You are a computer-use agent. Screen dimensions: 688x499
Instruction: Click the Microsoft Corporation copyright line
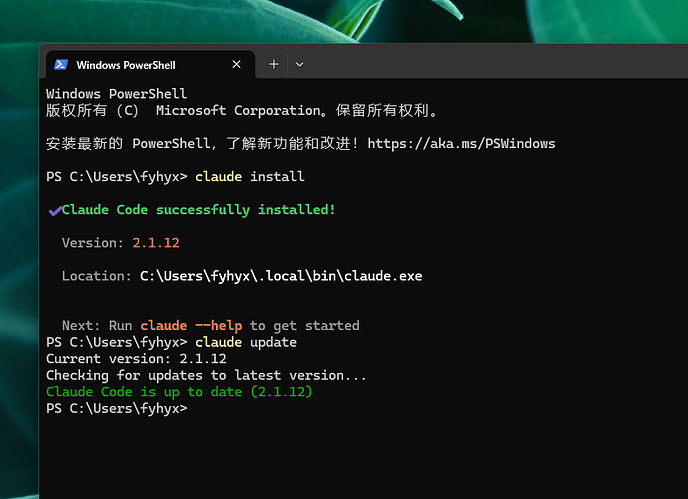(x=242, y=110)
